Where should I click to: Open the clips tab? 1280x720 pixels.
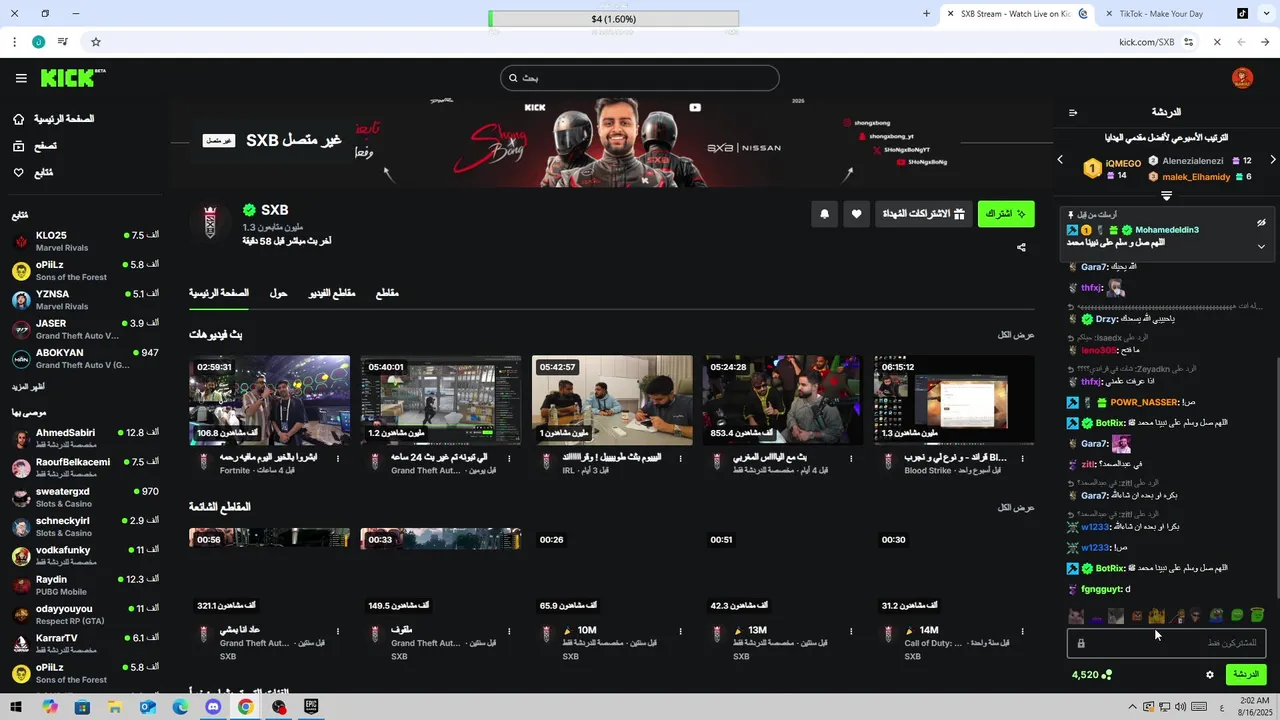(386, 293)
